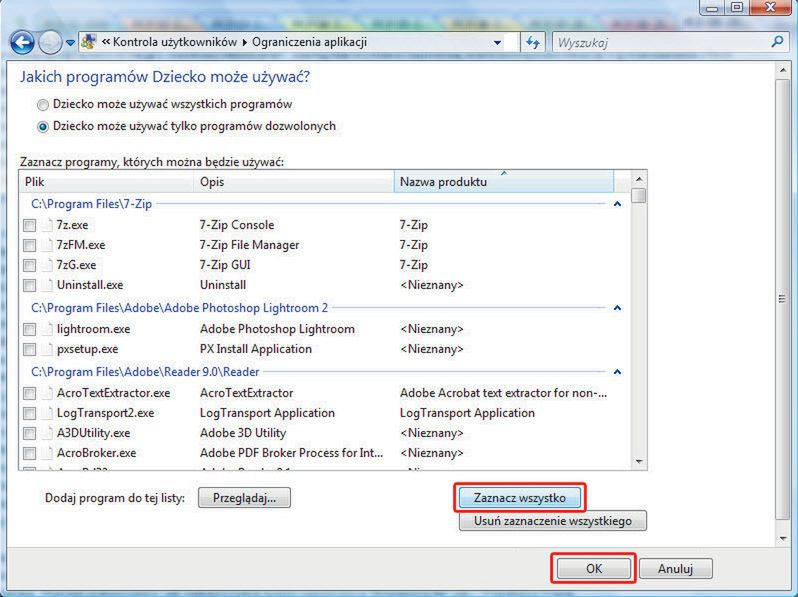The image size is (798, 597).
Task: Collapse the Adobe Photoshop Lightroom 2 group
Action: pos(617,308)
